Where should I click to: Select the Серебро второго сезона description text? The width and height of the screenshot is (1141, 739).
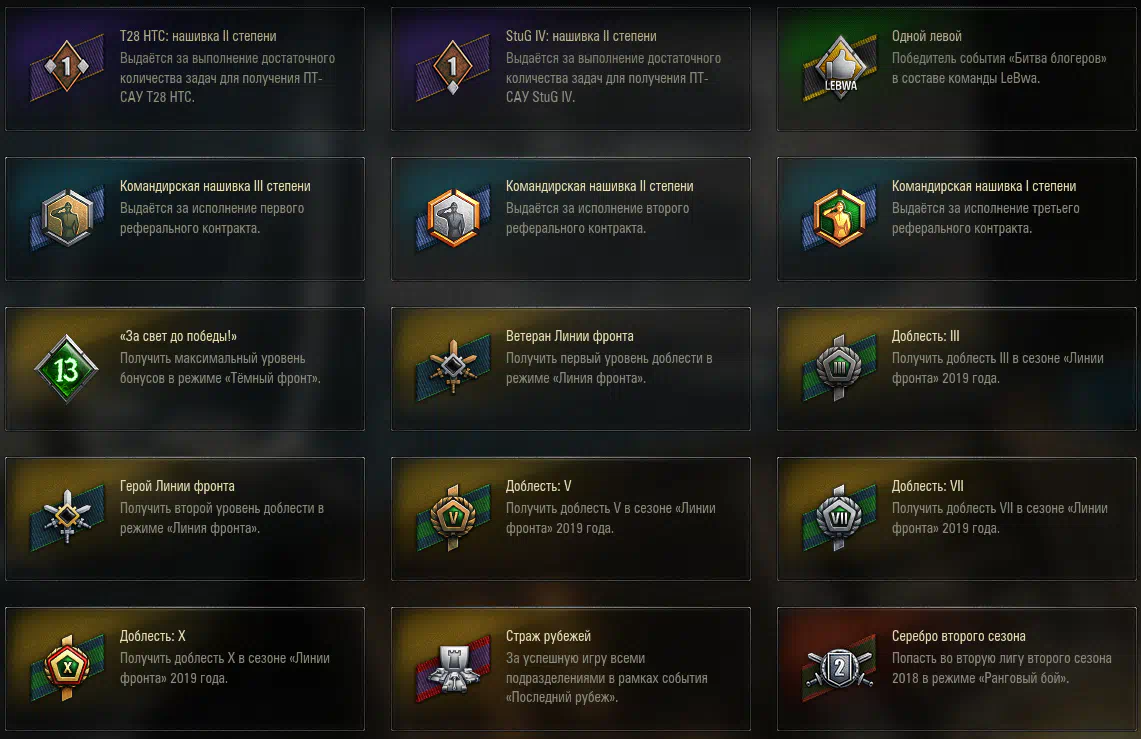(x=1001, y=668)
